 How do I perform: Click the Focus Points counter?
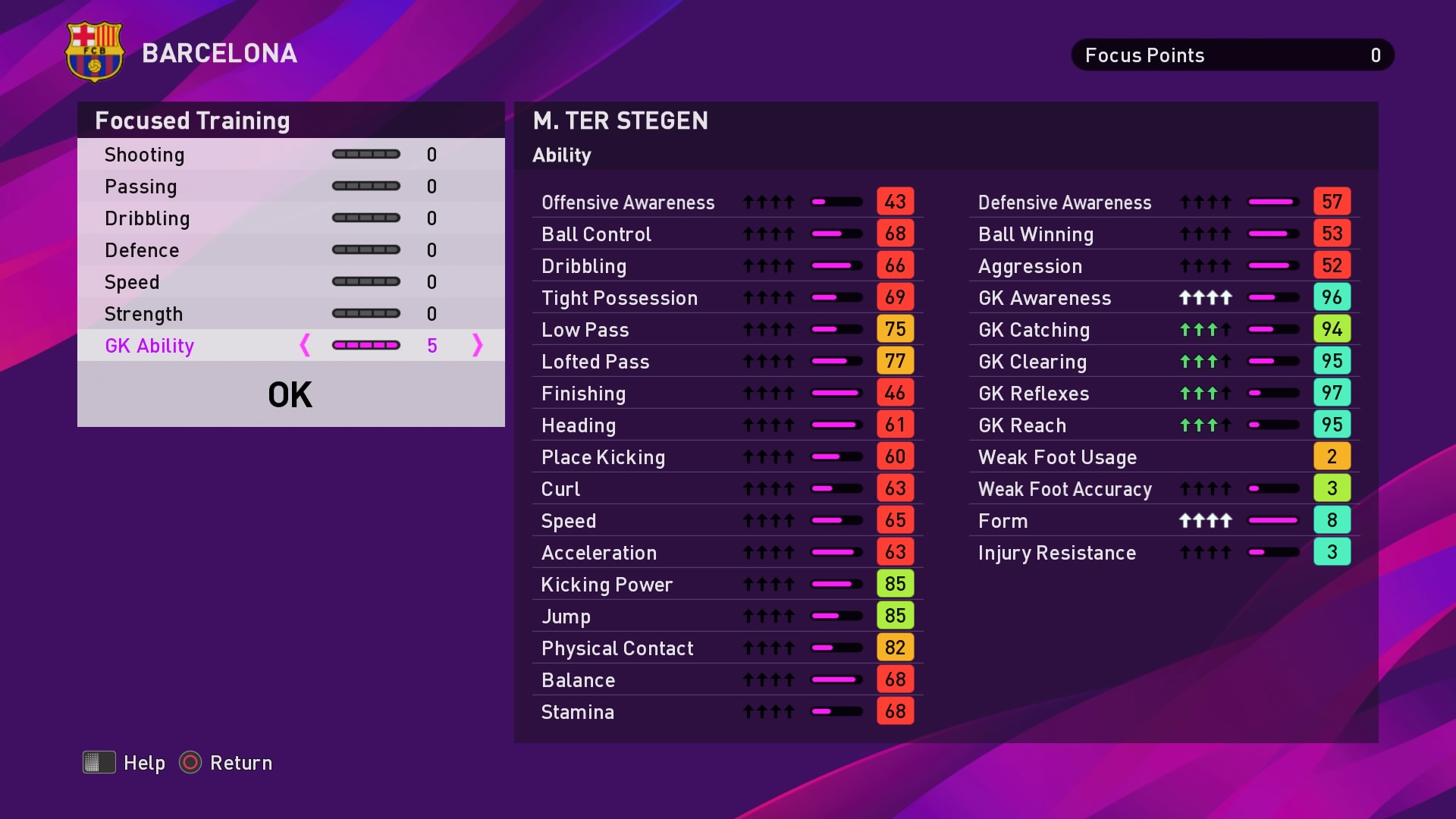[x=1233, y=55]
